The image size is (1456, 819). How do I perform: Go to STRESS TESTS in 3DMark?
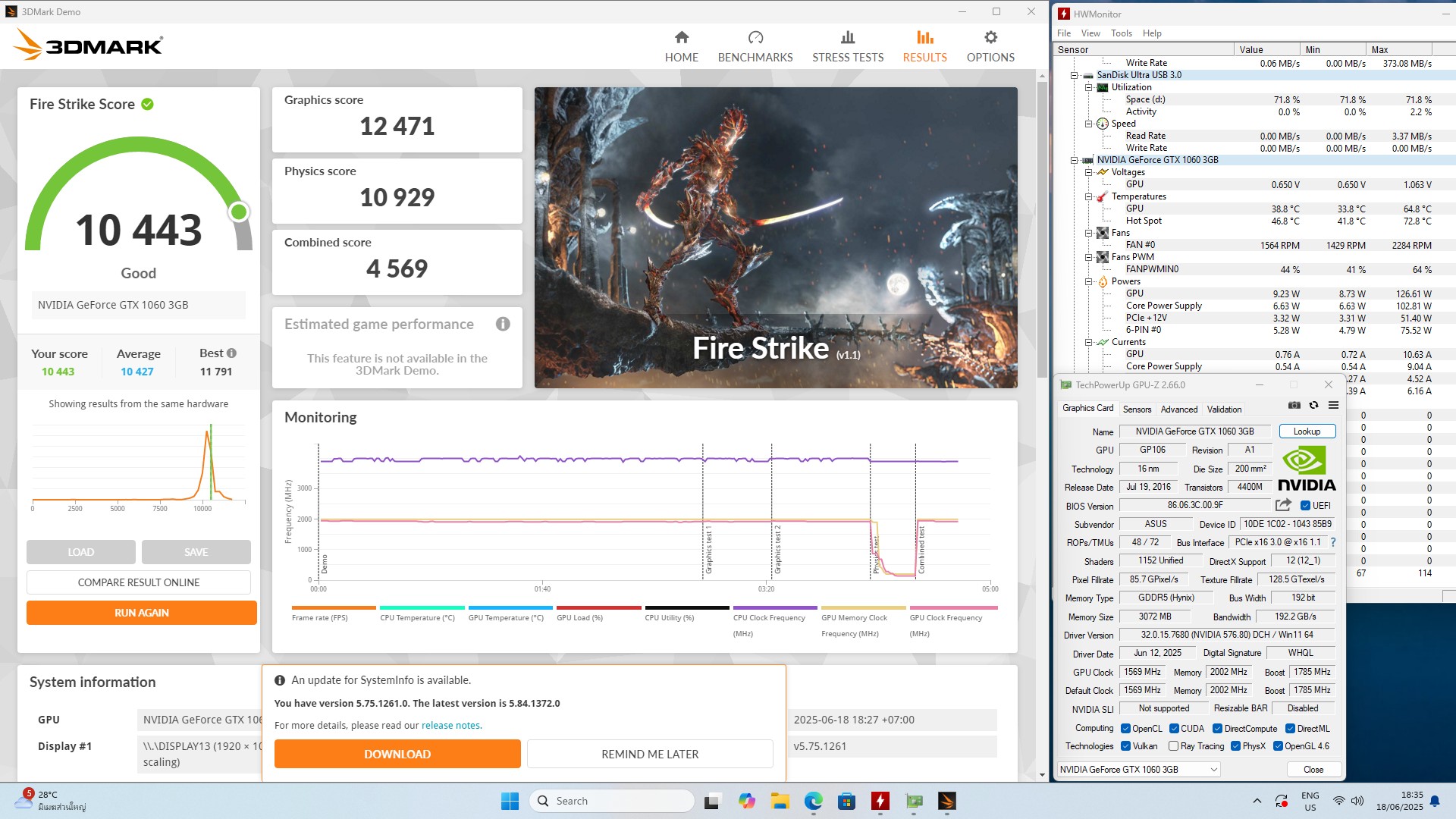848,47
